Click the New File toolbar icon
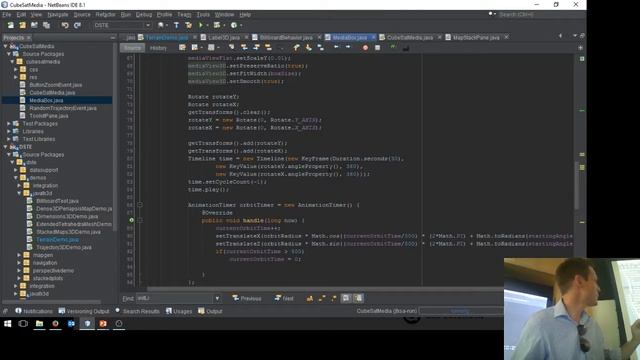The height and width of the screenshot is (360, 640). pos(11,25)
